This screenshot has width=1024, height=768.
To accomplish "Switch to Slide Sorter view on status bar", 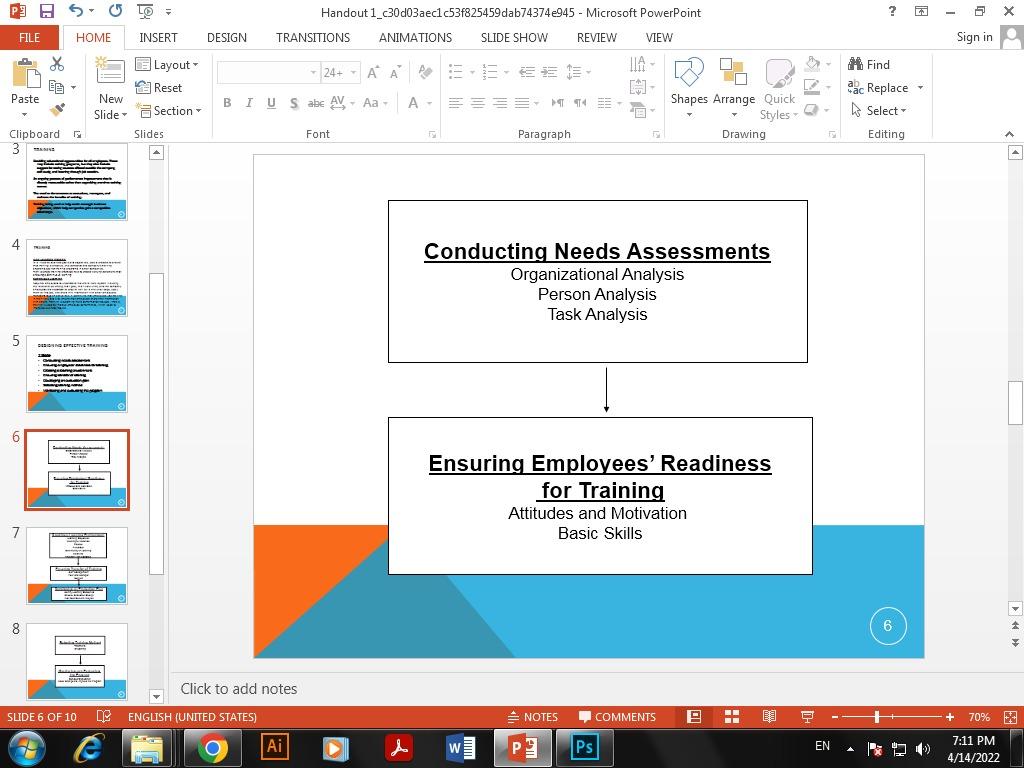I will (730, 717).
